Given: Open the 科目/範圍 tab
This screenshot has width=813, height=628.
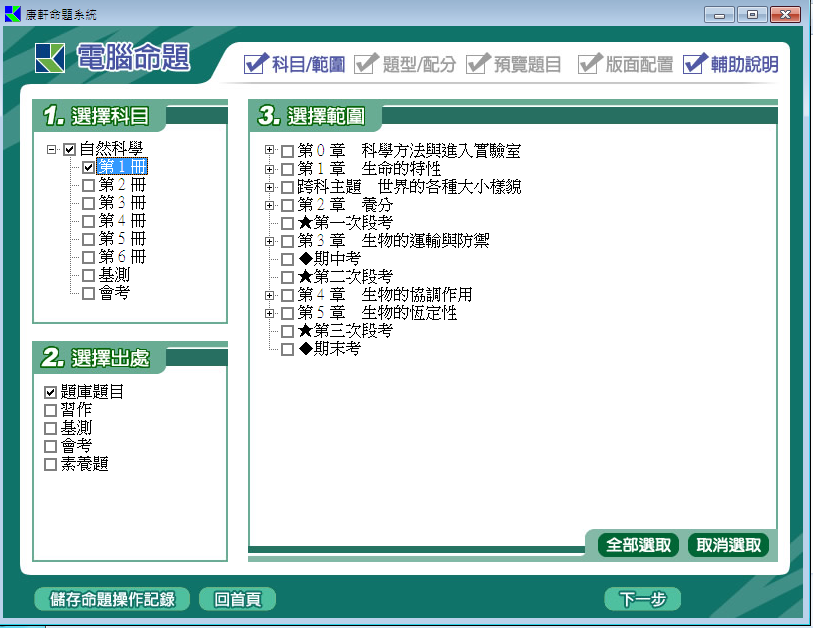Looking at the screenshot, I should point(294,64).
